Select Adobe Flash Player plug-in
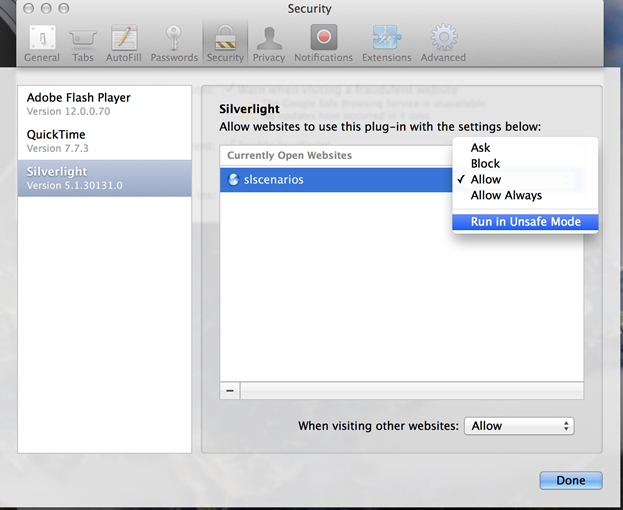The image size is (623, 510). [x=104, y=104]
